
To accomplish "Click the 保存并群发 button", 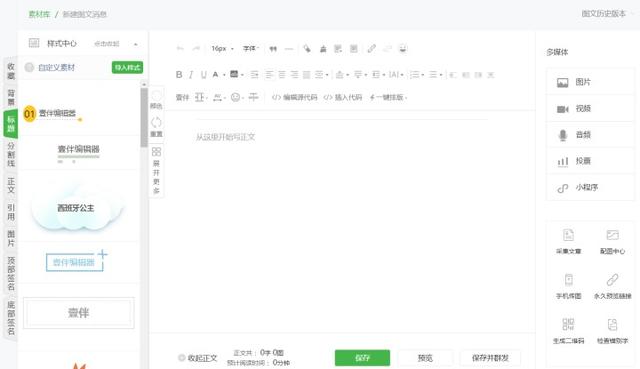I will (x=490, y=358).
